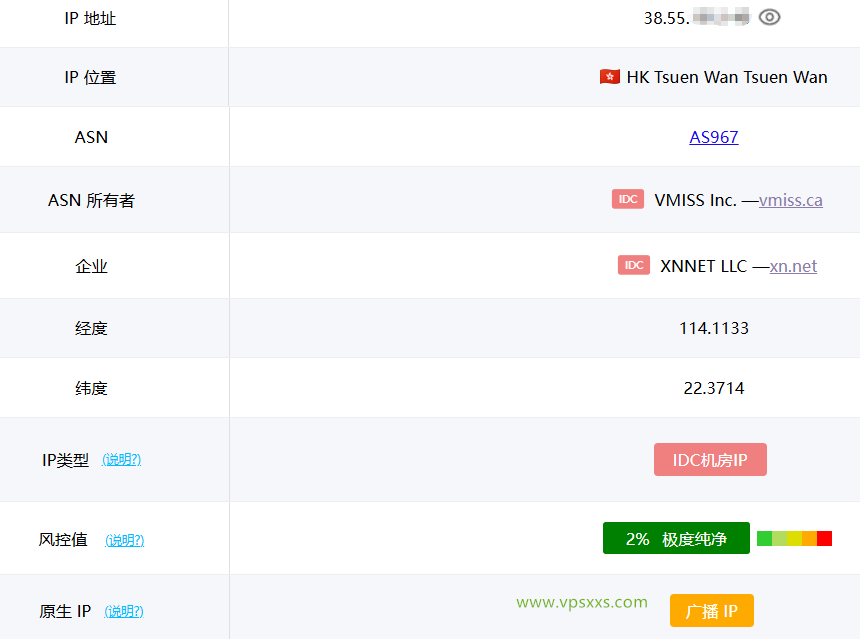This screenshot has height=639, width=860.
Task: Click the IDC badge beside XNNET LLC
Action: click(633, 265)
